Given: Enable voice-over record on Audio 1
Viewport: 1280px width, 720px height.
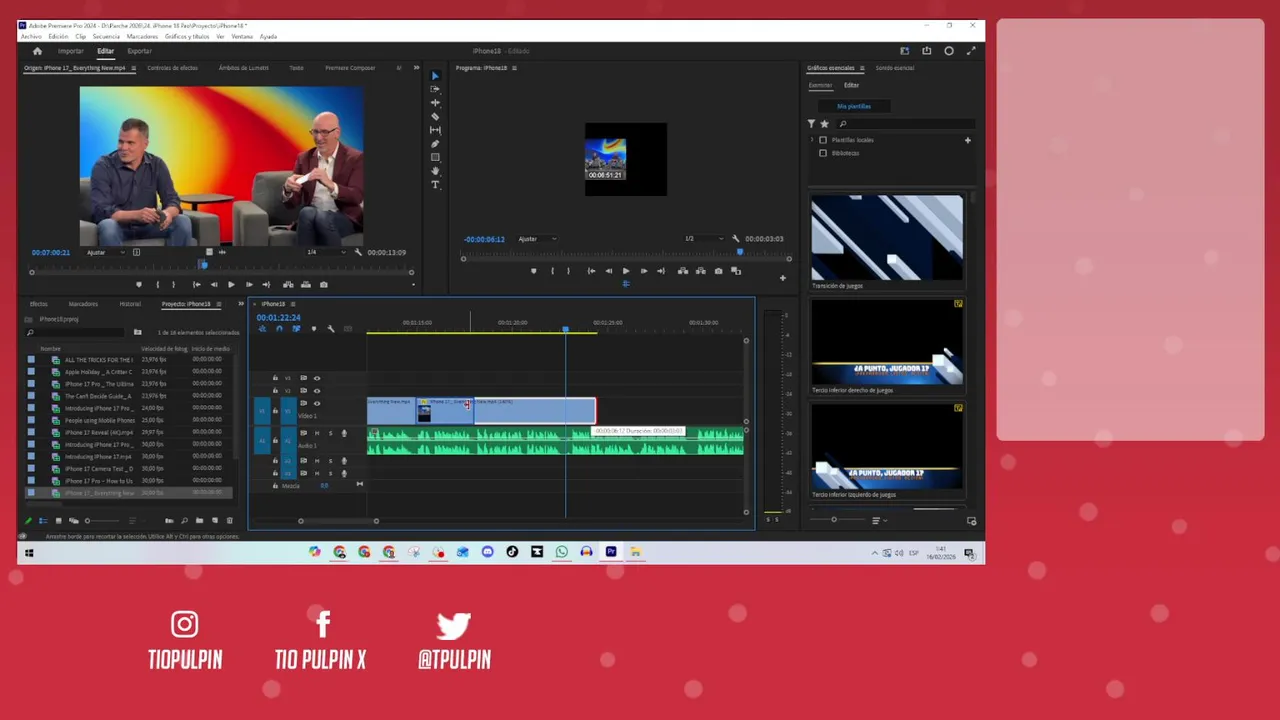Looking at the screenshot, I should (x=344, y=433).
